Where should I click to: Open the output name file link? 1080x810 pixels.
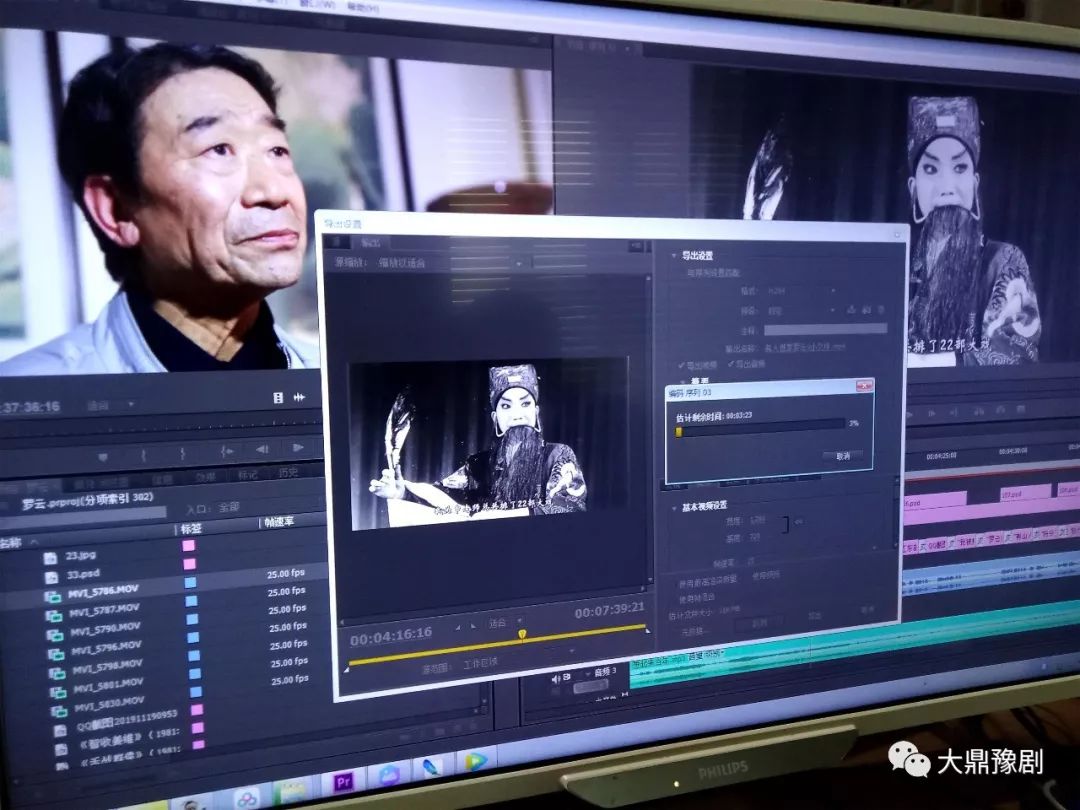pyautogui.click(x=804, y=348)
